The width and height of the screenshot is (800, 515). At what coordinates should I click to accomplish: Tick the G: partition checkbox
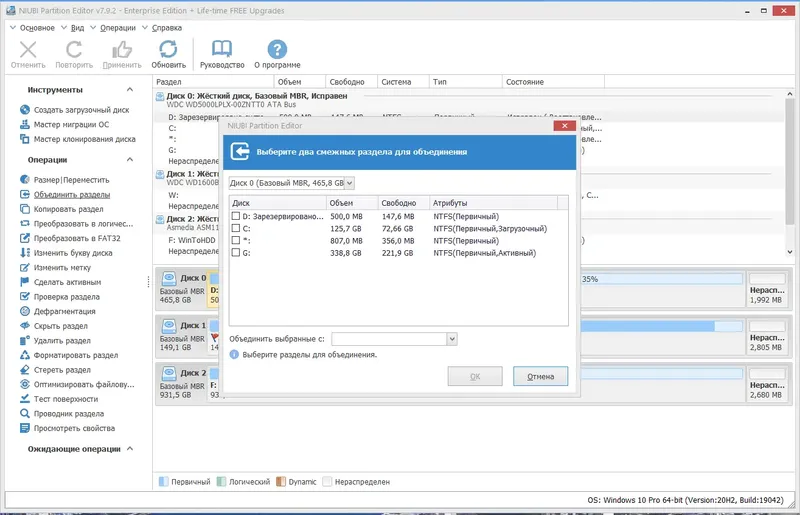click(x=236, y=252)
